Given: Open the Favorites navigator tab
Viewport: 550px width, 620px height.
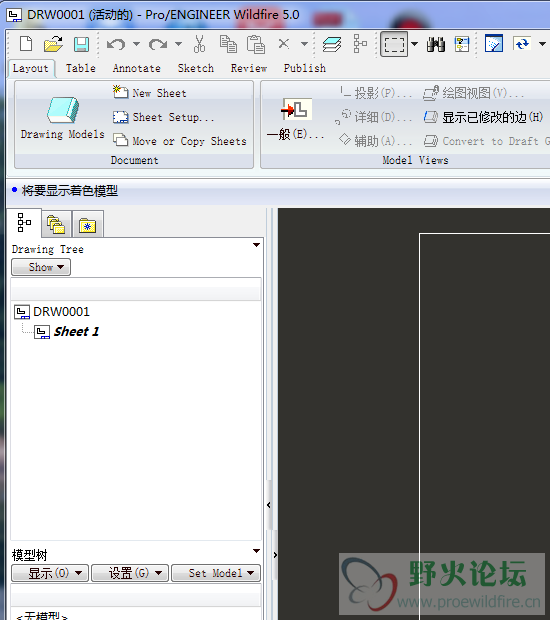Looking at the screenshot, I should pos(87,224).
